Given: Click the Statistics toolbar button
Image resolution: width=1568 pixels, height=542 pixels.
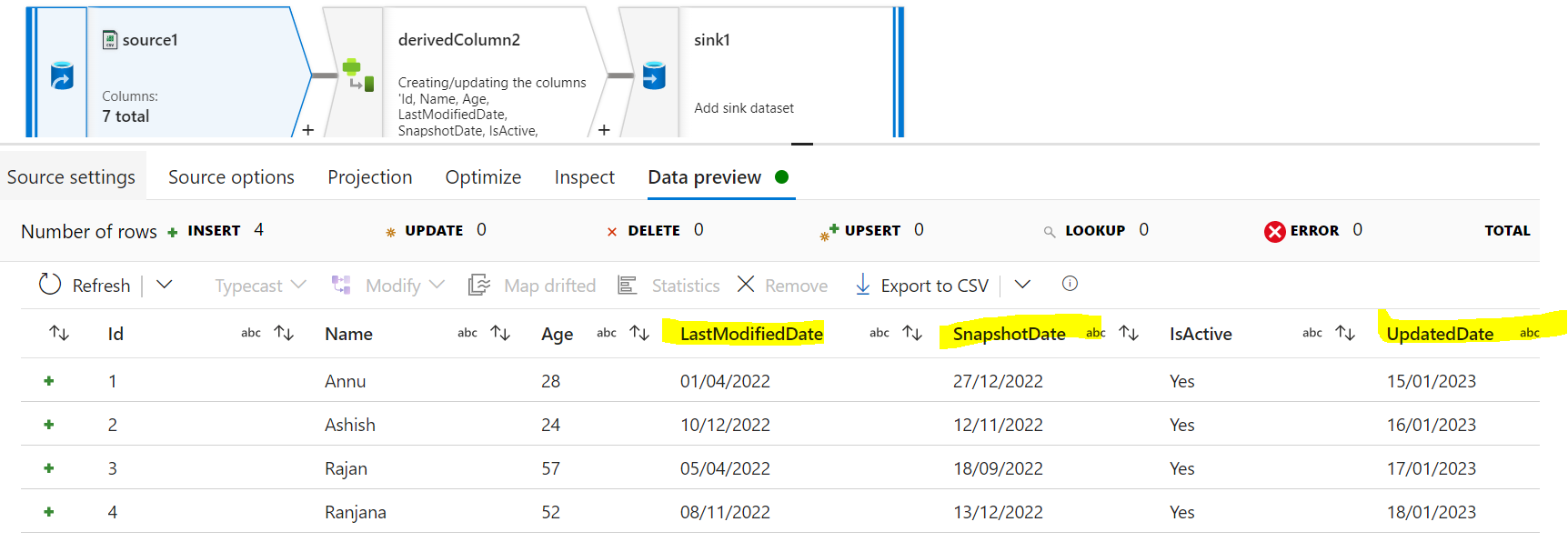Looking at the screenshot, I should tap(669, 286).
